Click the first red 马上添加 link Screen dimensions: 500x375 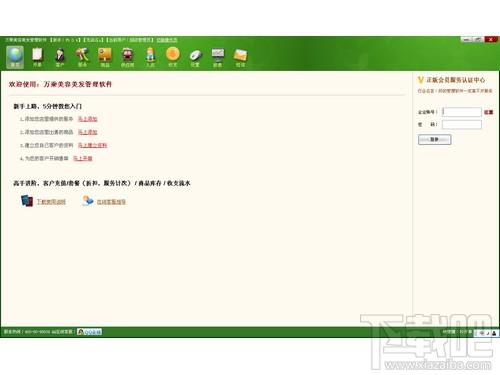87,119
